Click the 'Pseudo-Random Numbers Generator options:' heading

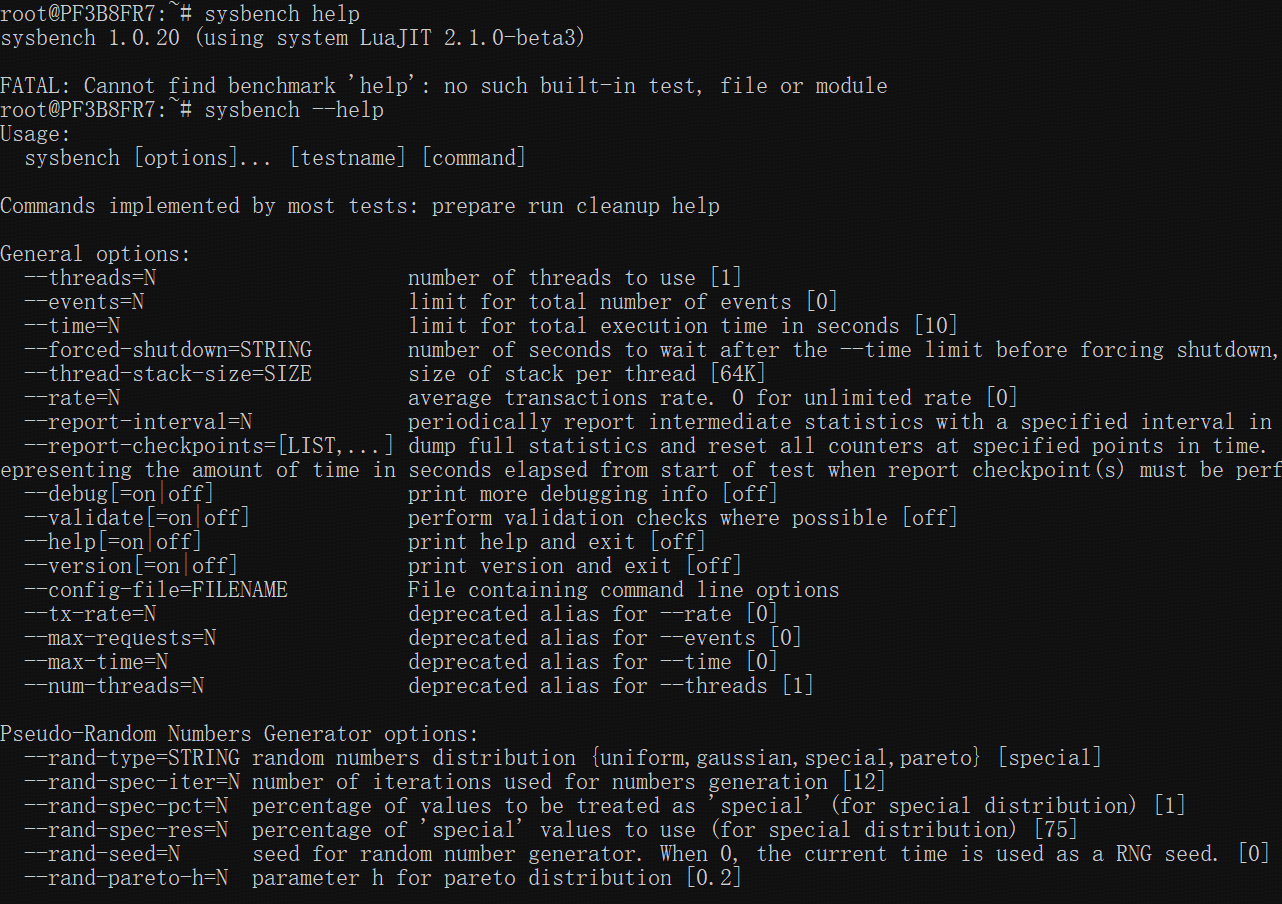239,734
